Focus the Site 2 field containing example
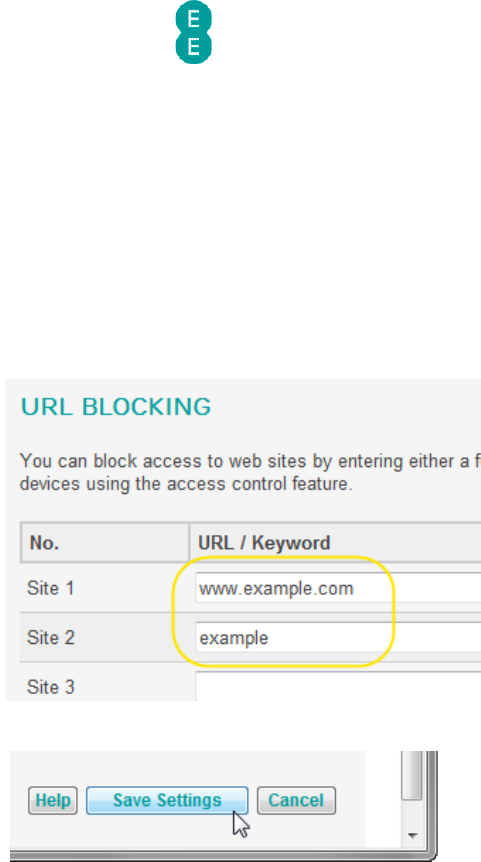 click(338, 638)
